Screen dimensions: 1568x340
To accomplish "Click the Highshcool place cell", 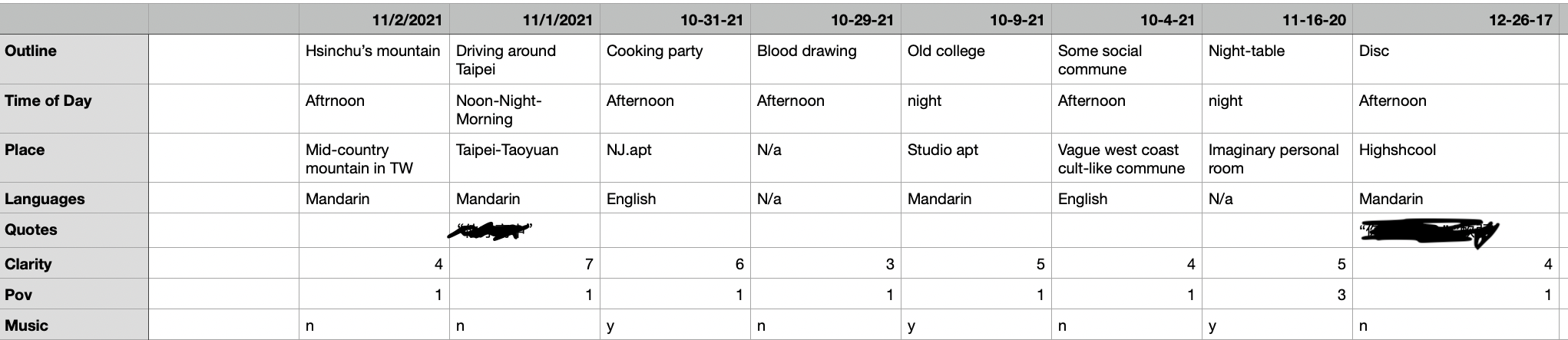I will click(1456, 157).
